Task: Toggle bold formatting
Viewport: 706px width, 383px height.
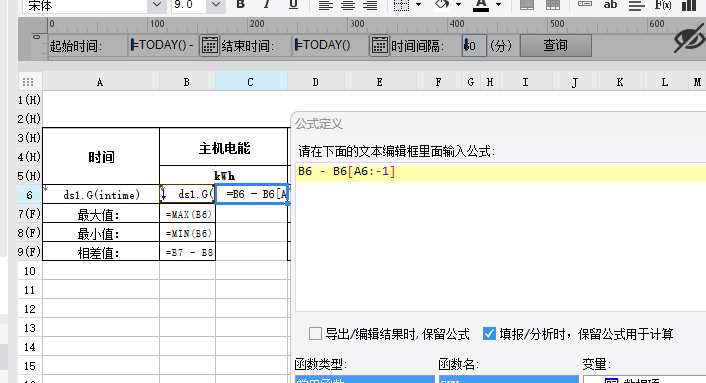Action: (x=240, y=5)
